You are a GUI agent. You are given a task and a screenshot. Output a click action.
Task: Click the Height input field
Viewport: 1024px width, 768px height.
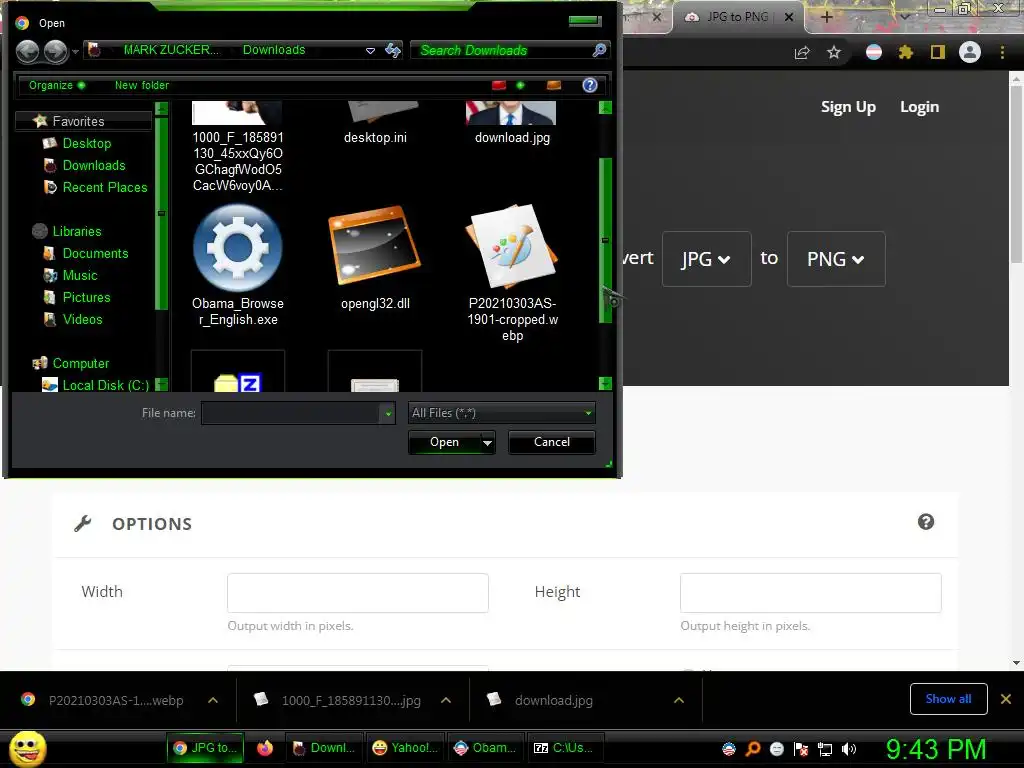click(810, 593)
